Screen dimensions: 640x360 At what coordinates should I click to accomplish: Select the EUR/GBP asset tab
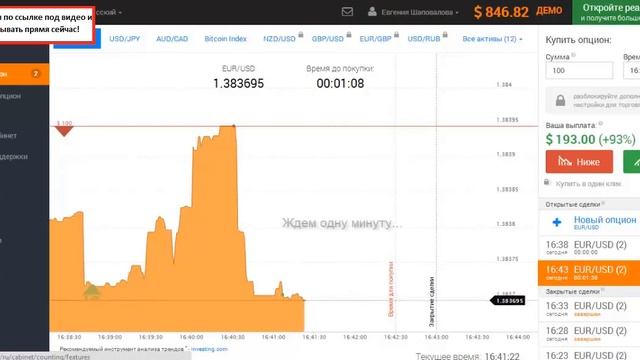[x=375, y=39]
